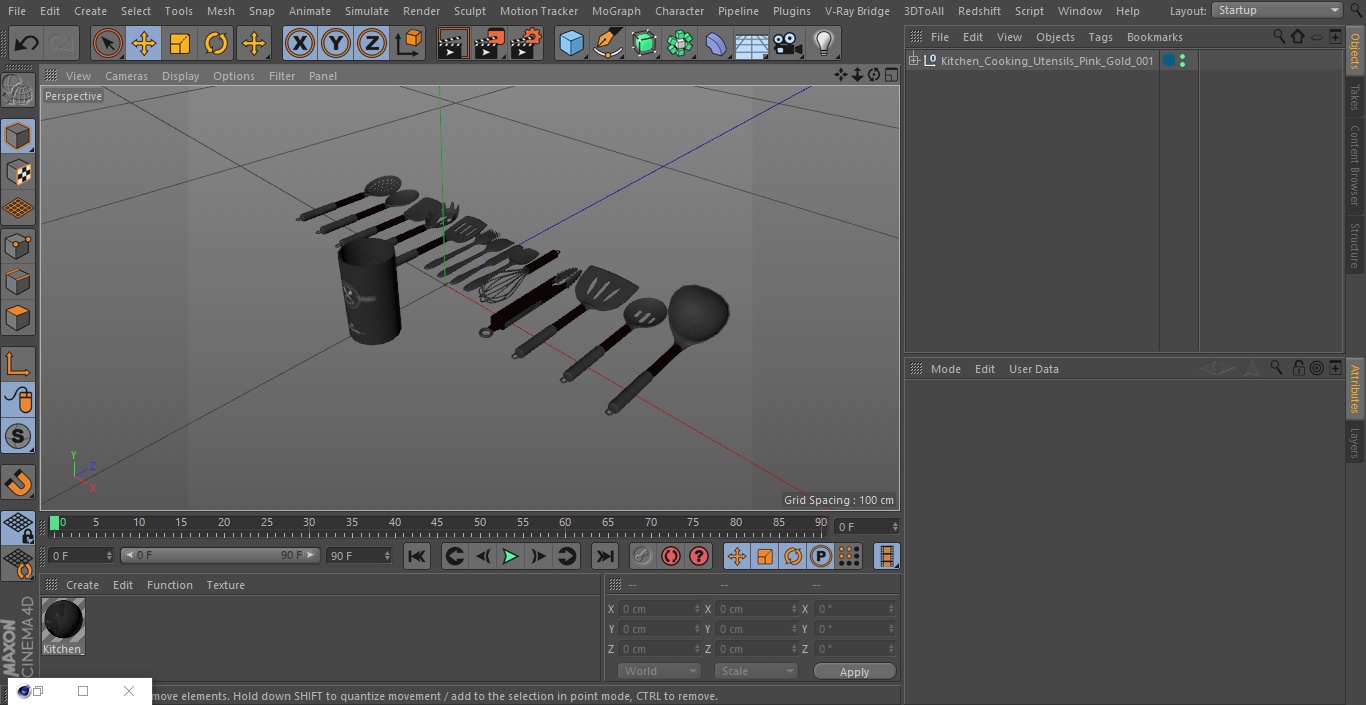The height and width of the screenshot is (705, 1366).
Task: Toggle the coordinate system icon
Action: pos(409,43)
